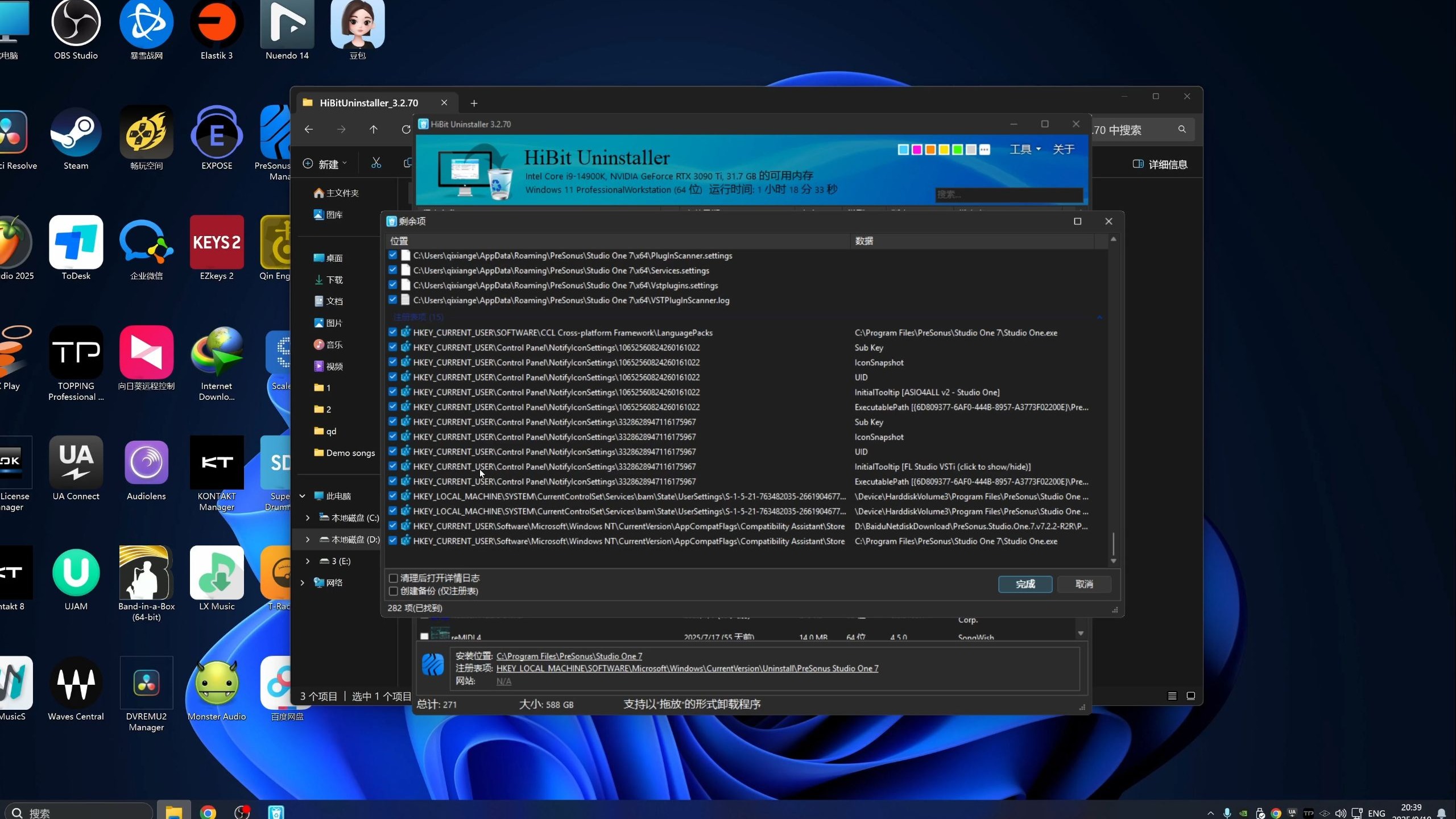Select orange theme color swatch
Image resolution: width=1456 pixels, height=819 pixels.
point(930,150)
